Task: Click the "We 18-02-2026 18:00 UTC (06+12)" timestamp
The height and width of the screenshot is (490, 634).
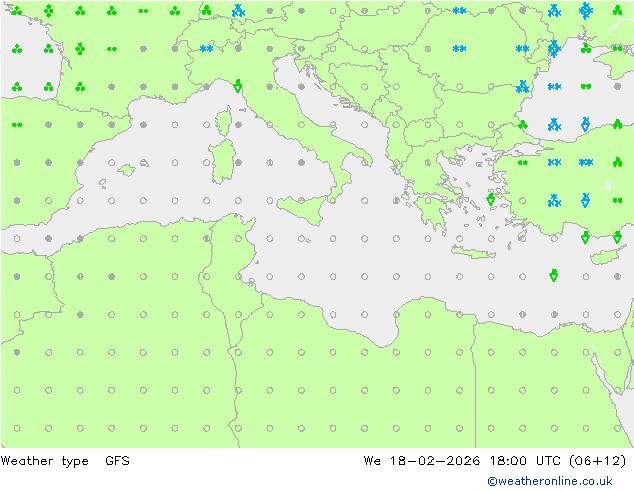Action: coord(495,460)
